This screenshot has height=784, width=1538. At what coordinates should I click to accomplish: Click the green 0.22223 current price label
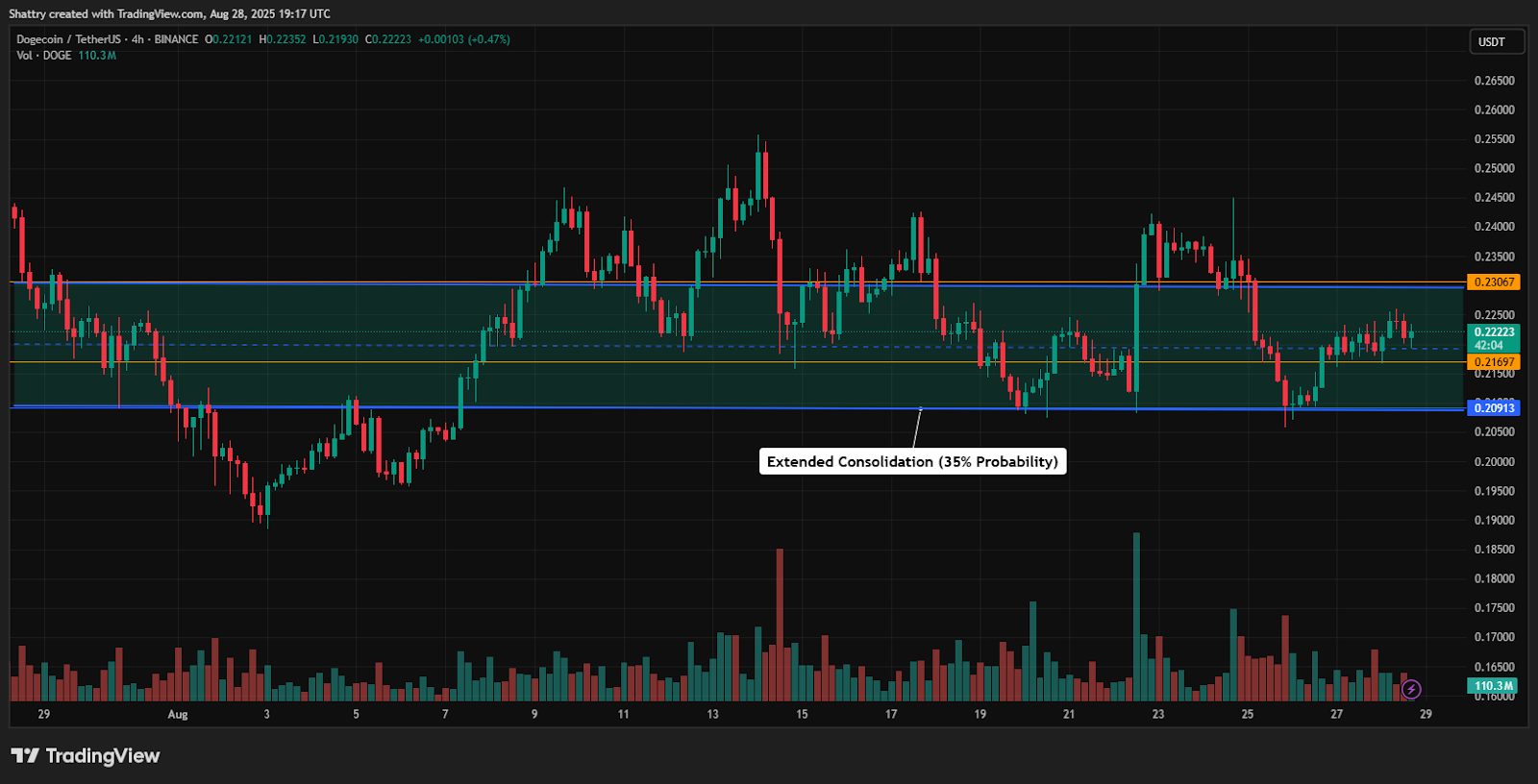1494,332
